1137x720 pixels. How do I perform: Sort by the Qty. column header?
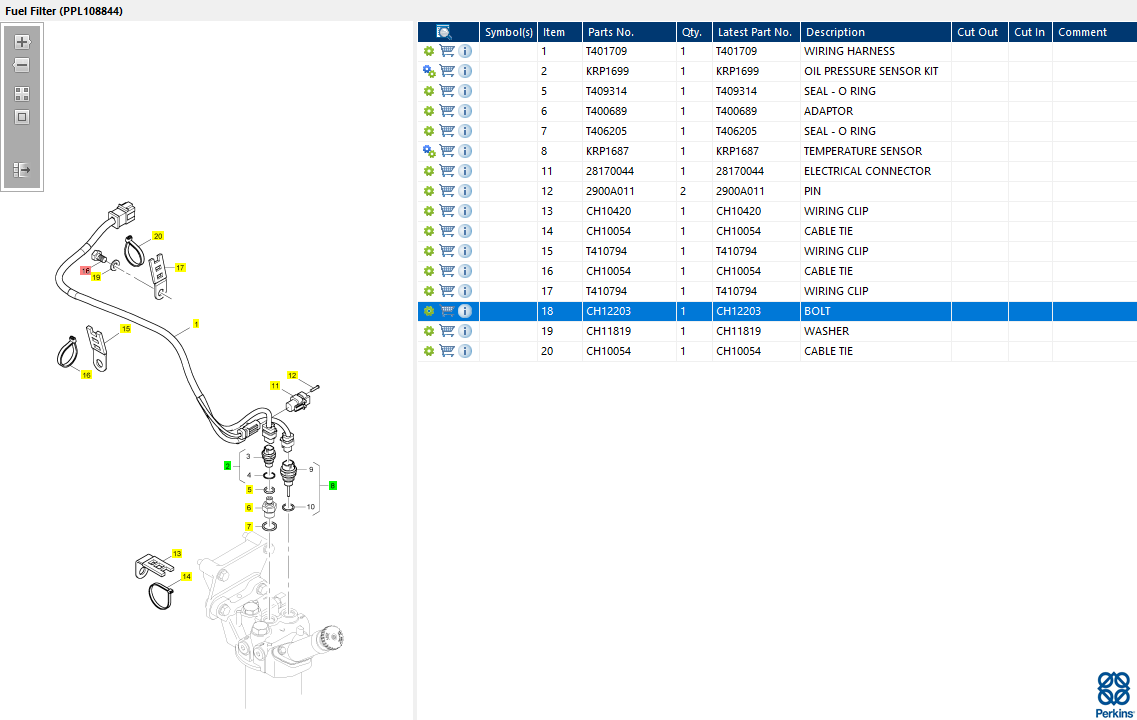click(x=695, y=32)
